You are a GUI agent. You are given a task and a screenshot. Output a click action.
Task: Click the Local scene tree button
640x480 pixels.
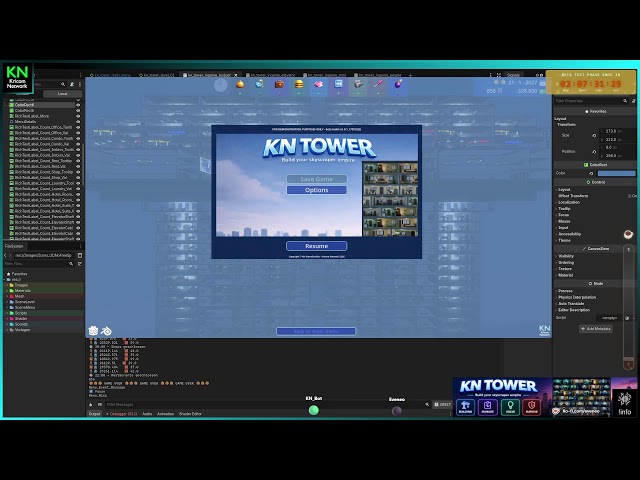[x=62, y=94]
